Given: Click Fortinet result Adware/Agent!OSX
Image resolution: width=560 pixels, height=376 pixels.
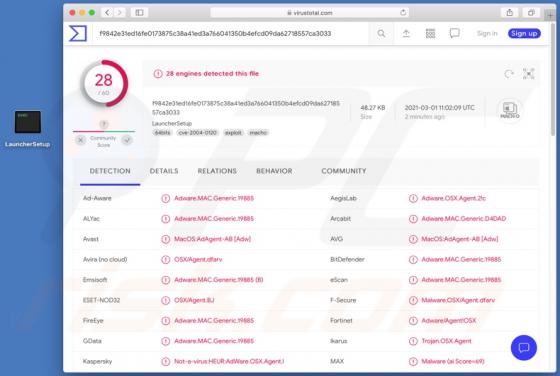Looking at the screenshot, I should [449, 320].
